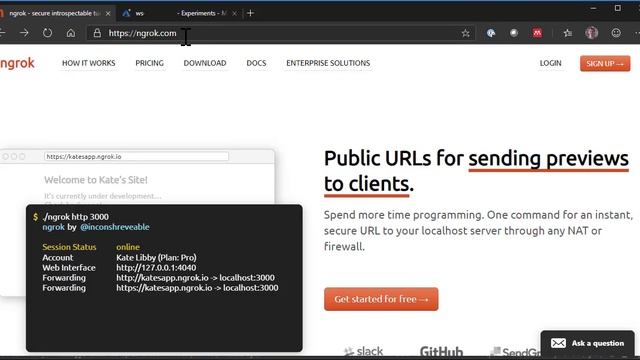640x360 pixels.
Task: Go to the browser home page
Action: coord(71,33)
